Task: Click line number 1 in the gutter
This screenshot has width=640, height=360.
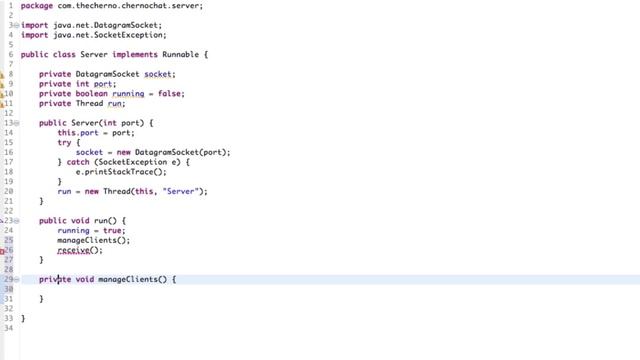Action: click(x=11, y=6)
